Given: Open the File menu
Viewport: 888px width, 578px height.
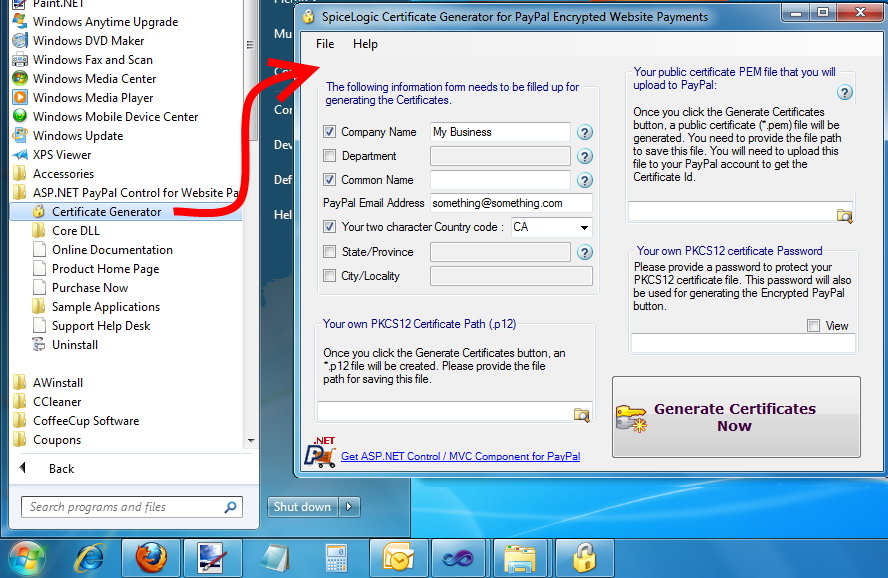Looking at the screenshot, I should tap(325, 44).
